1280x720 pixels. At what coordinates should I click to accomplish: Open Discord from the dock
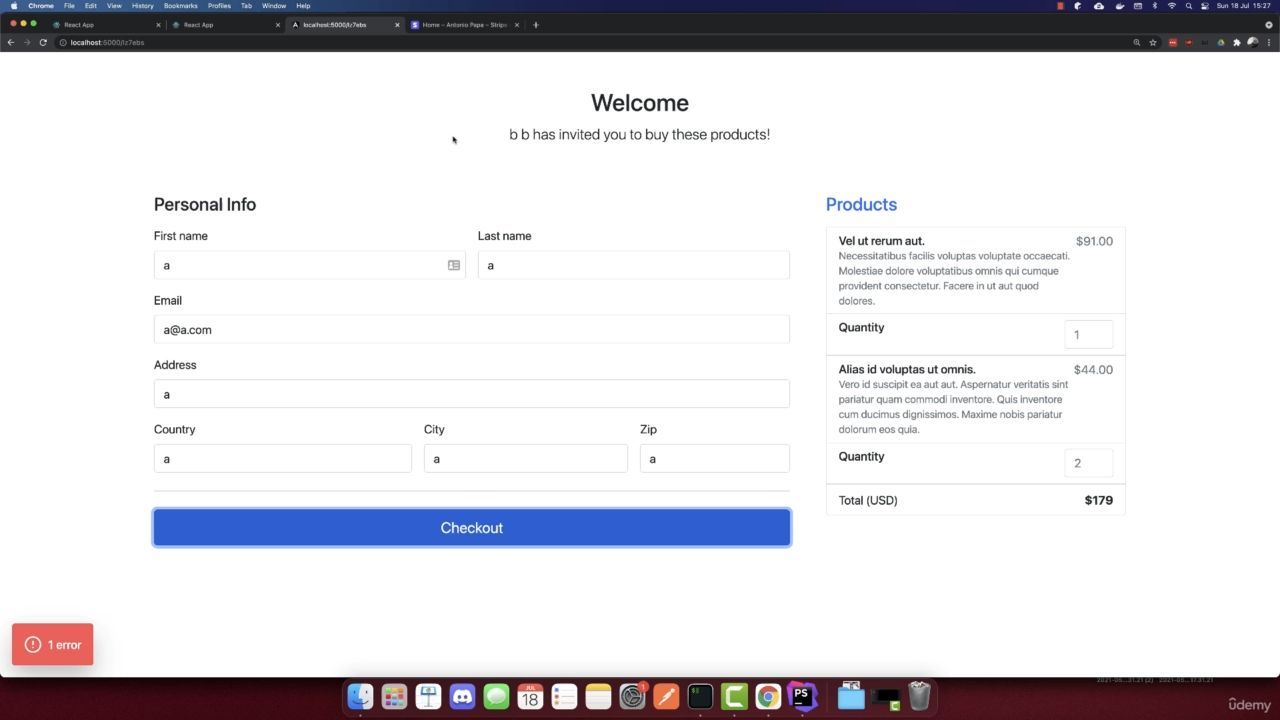click(462, 696)
